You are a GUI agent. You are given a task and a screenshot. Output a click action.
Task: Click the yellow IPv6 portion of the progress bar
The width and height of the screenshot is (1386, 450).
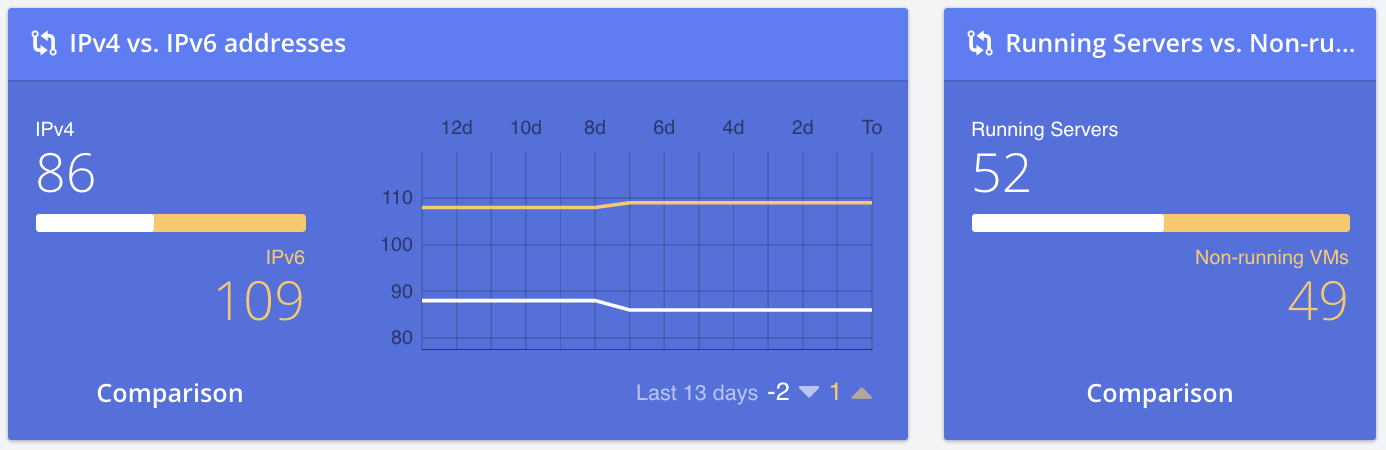[230, 223]
